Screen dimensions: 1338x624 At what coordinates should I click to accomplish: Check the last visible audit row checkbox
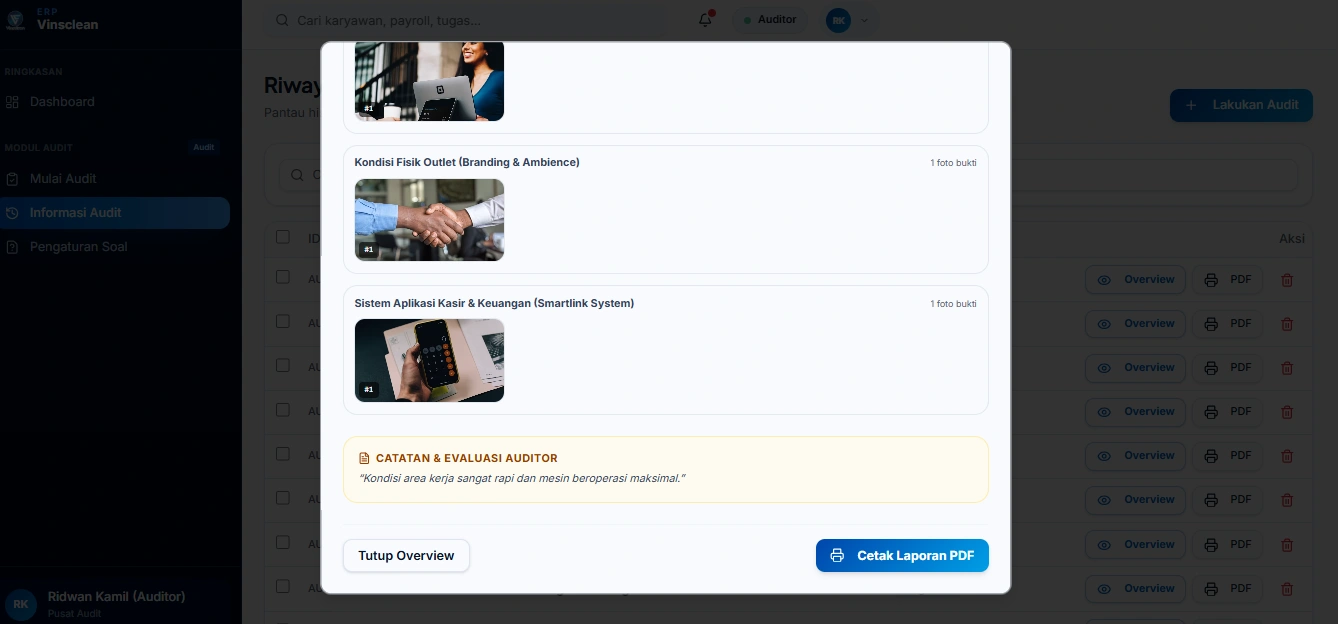point(283,586)
